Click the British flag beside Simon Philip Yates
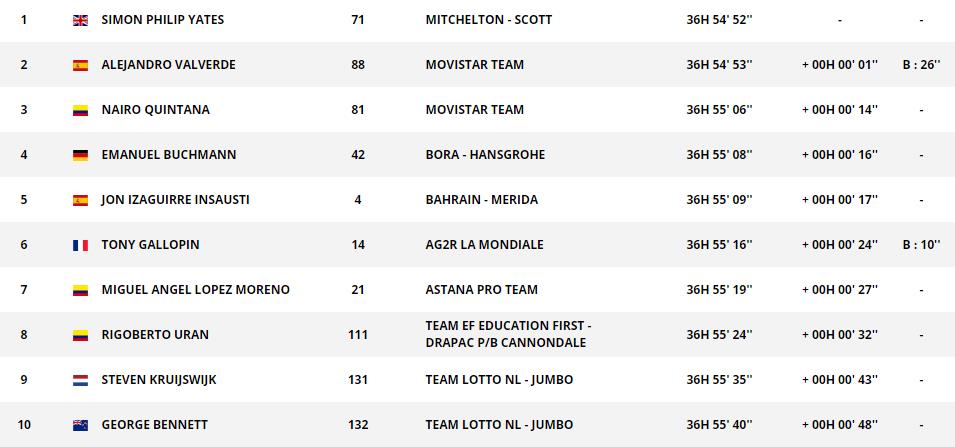The width and height of the screenshot is (955, 447). coord(81,20)
